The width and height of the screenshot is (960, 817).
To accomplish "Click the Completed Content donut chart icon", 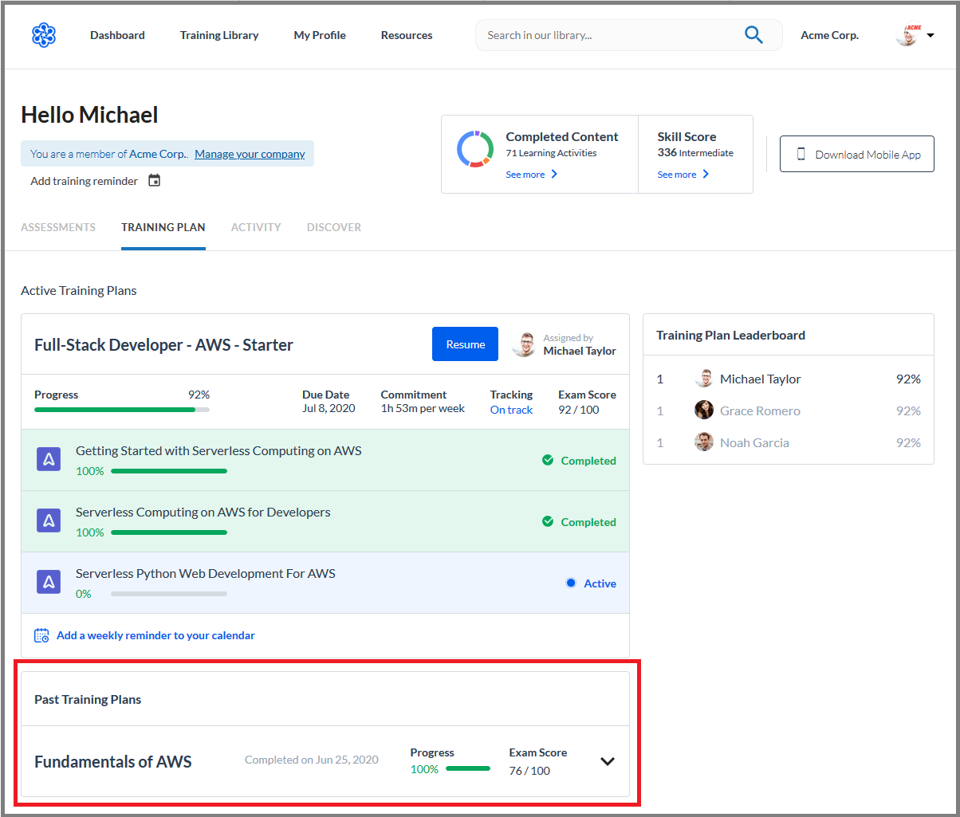I will [x=475, y=149].
